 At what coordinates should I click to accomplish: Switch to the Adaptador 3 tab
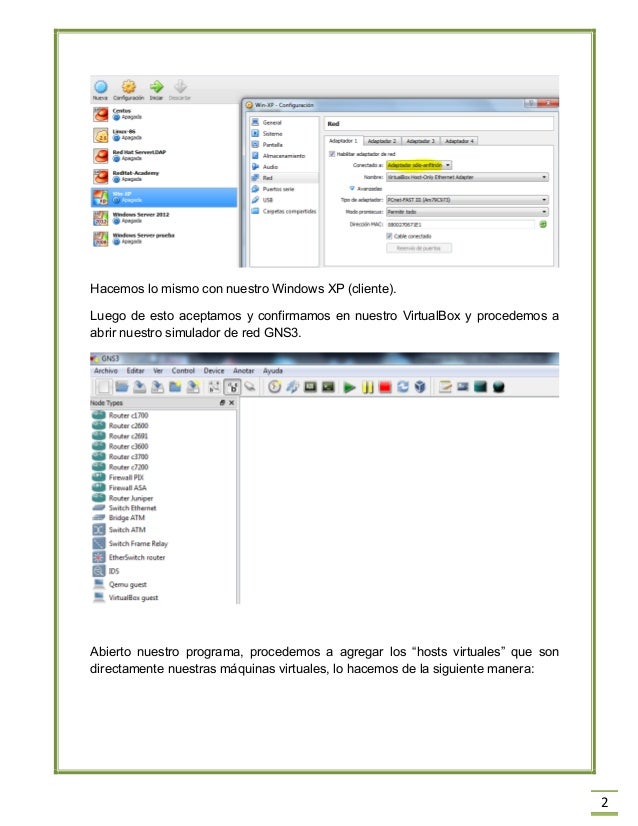tap(420, 141)
